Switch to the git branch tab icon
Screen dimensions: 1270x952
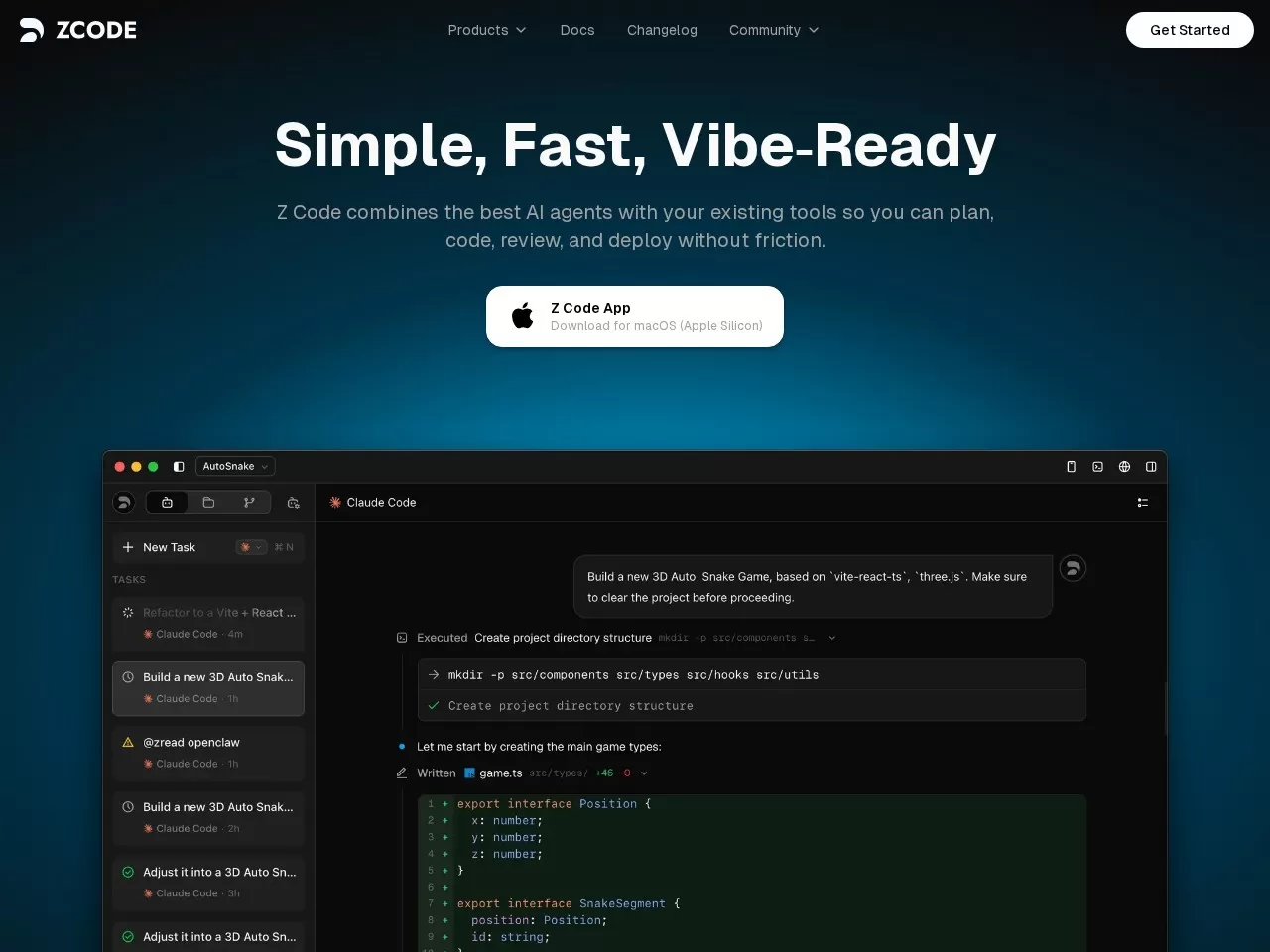tap(249, 503)
